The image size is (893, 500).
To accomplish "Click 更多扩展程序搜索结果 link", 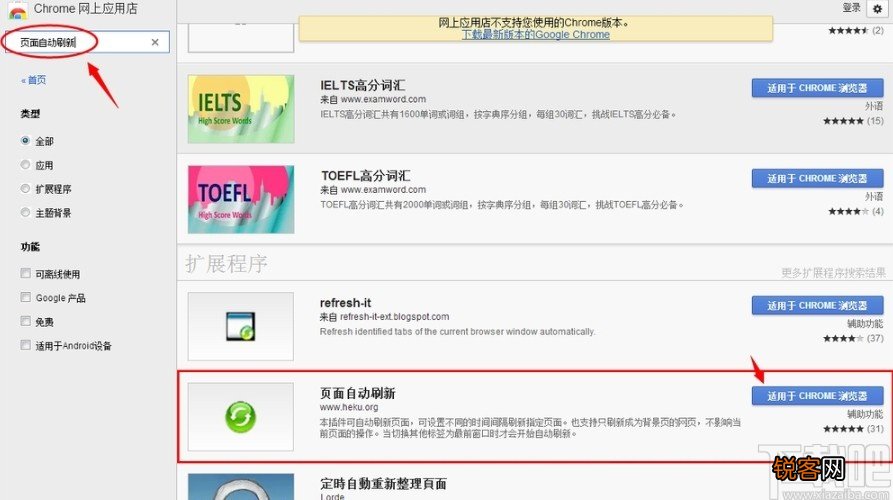I will pyautogui.click(x=833, y=273).
